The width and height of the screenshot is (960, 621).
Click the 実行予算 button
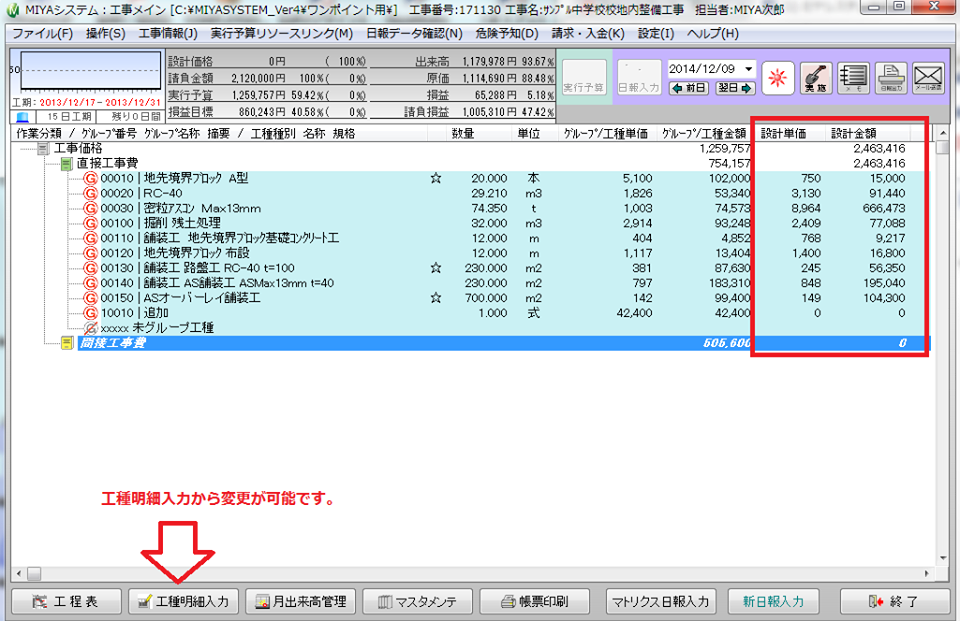584,78
